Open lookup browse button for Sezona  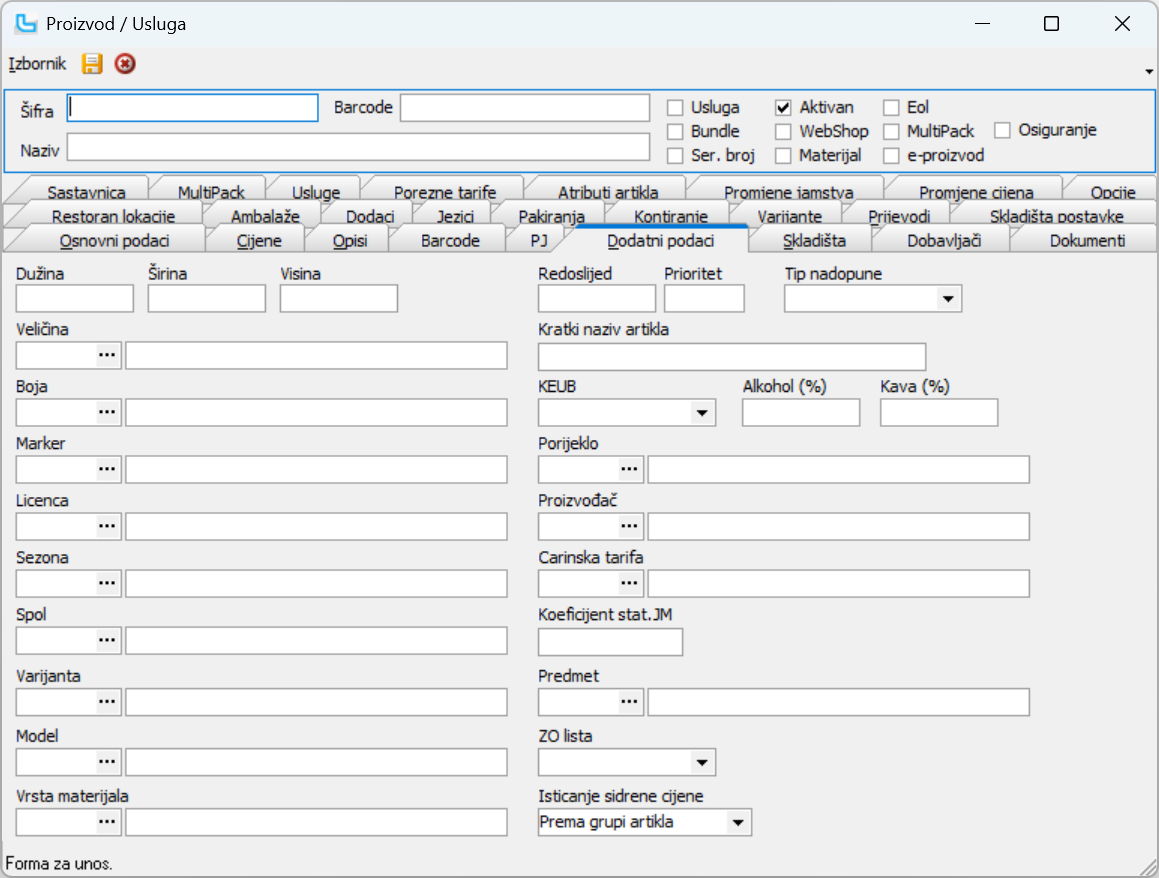pyautogui.click(x=108, y=583)
